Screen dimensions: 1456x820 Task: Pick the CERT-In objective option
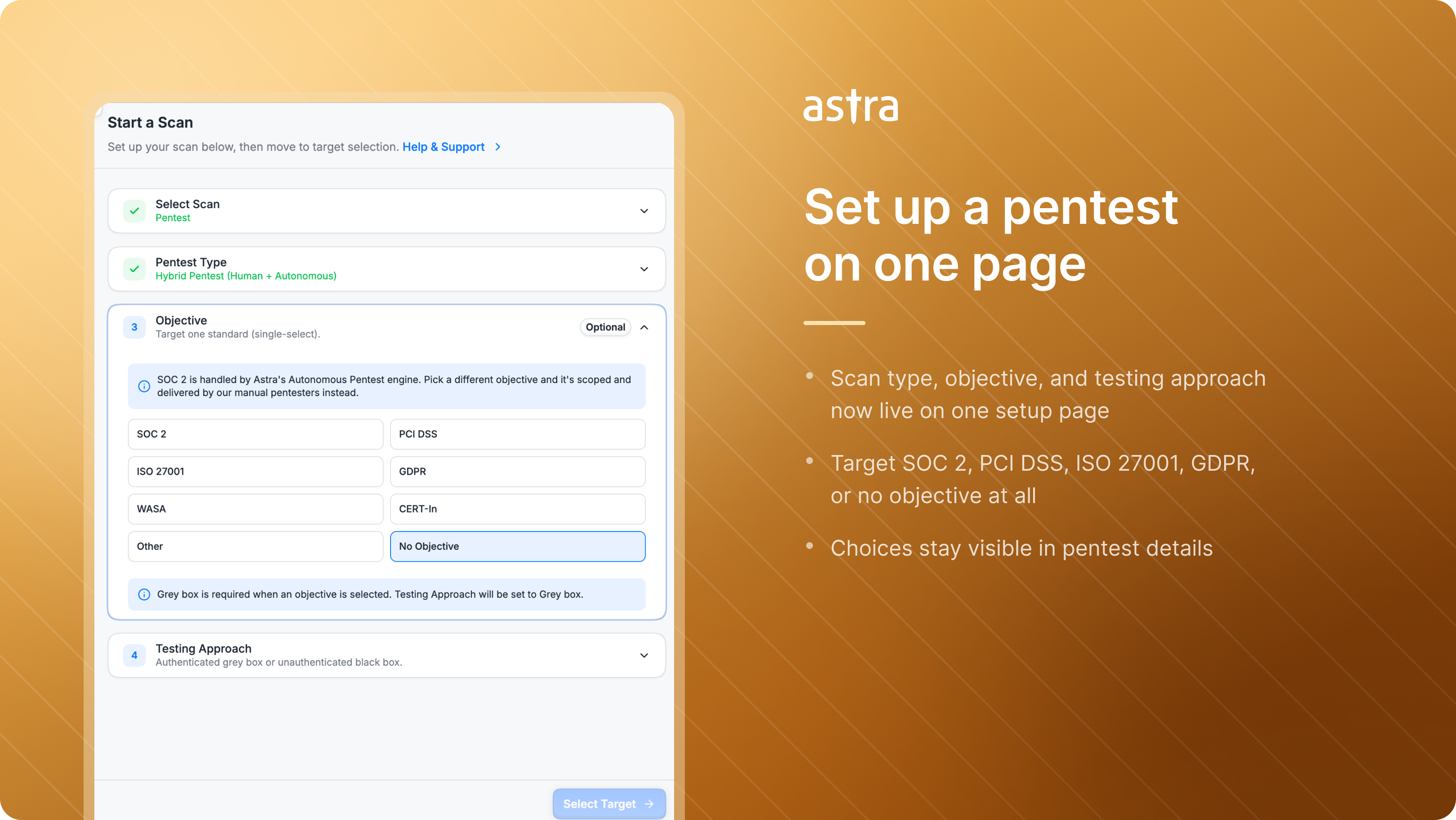518,509
